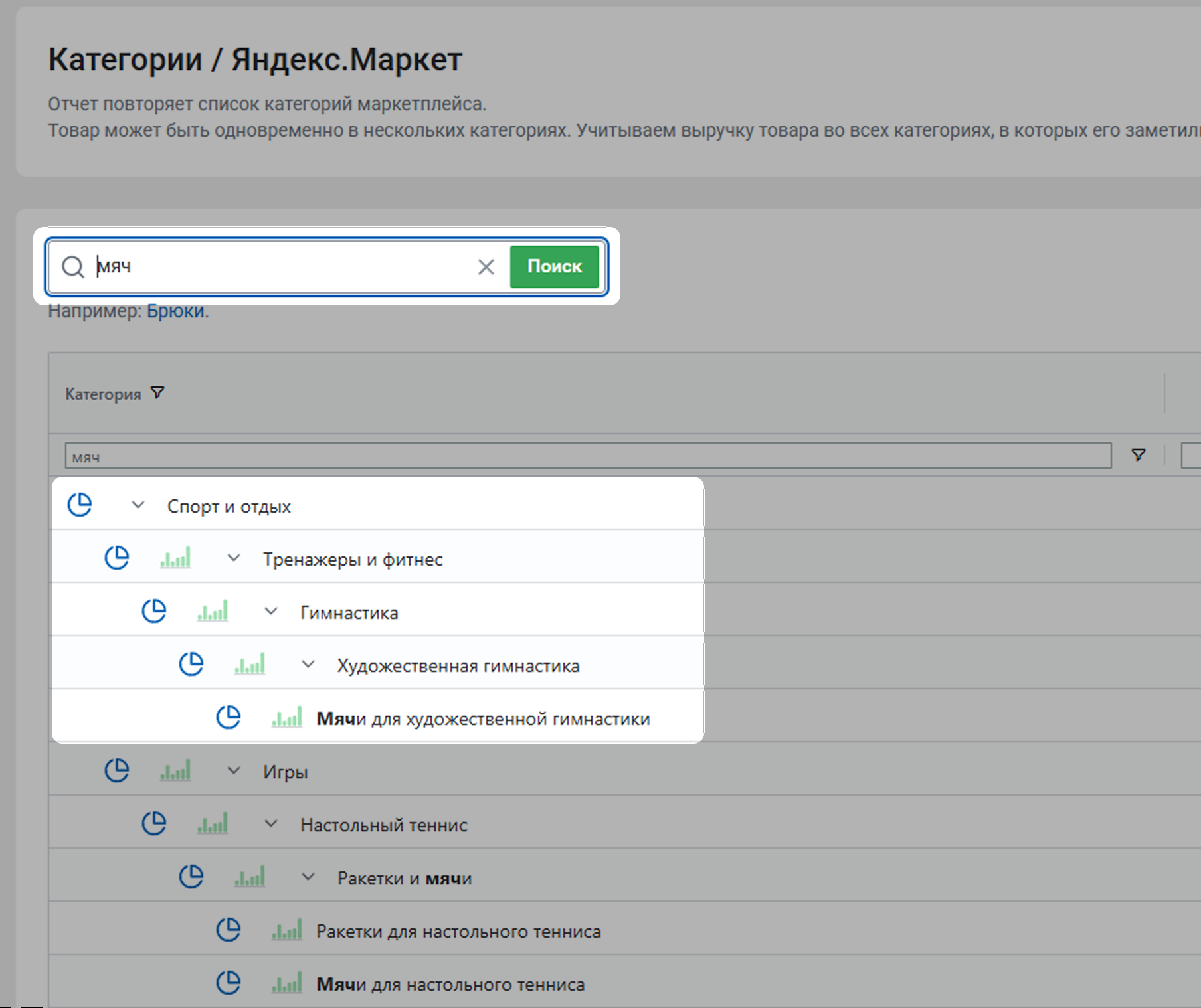Open bar chart for Настольный теннис
This screenshot has height=1008, width=1201.
[213, 823]
